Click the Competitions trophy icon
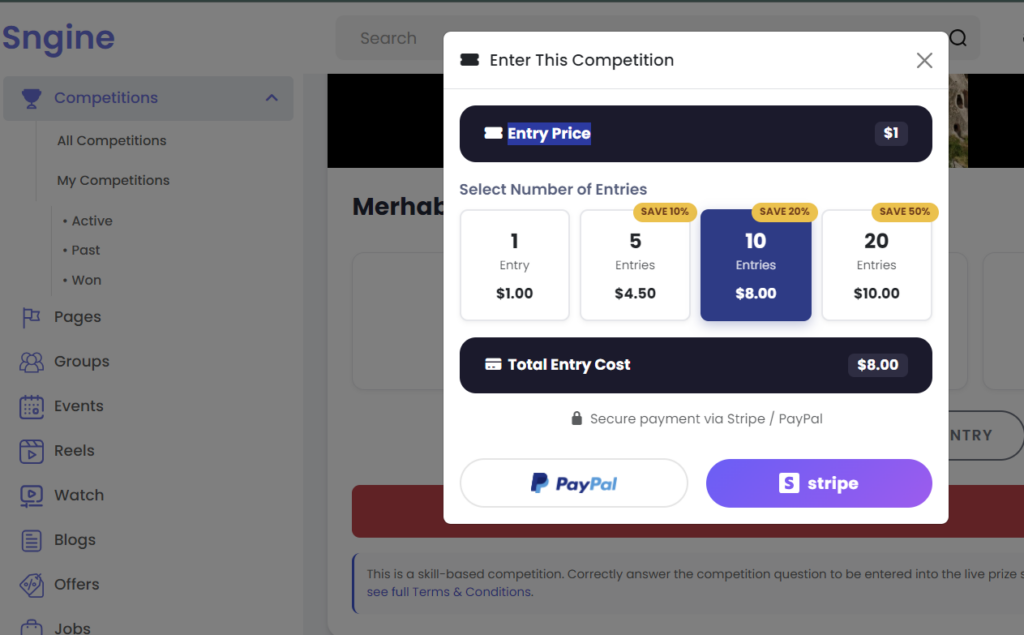 click(x=31, y=98)
